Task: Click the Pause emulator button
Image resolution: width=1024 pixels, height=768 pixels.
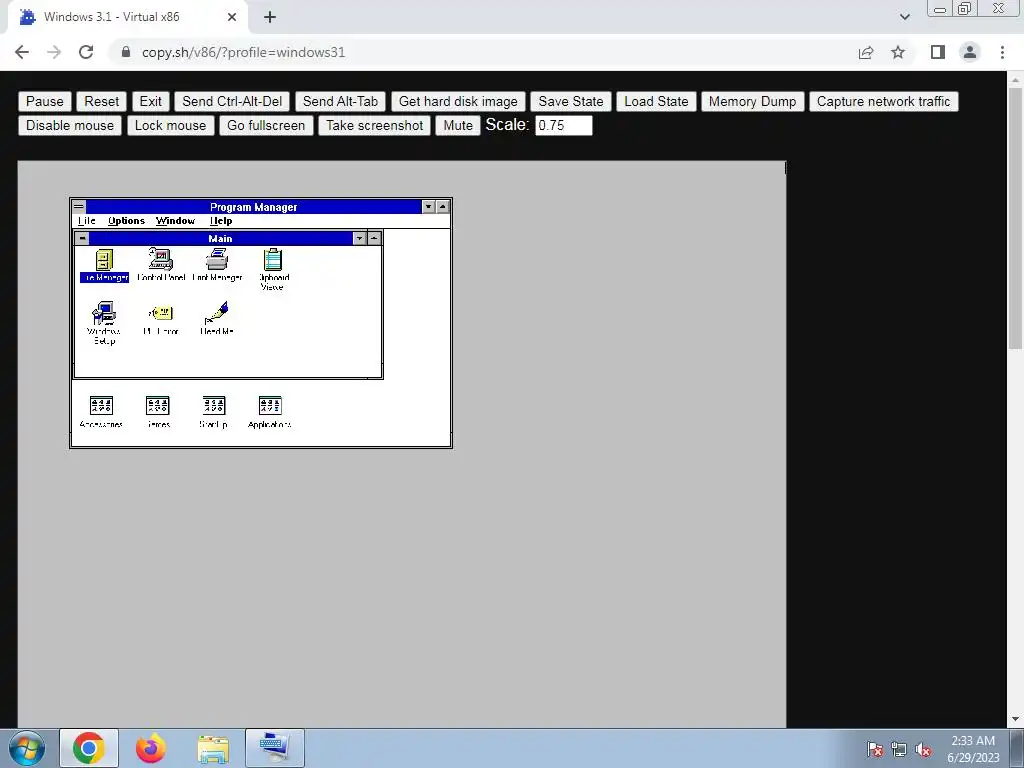Action: click(x=44, y=101)
